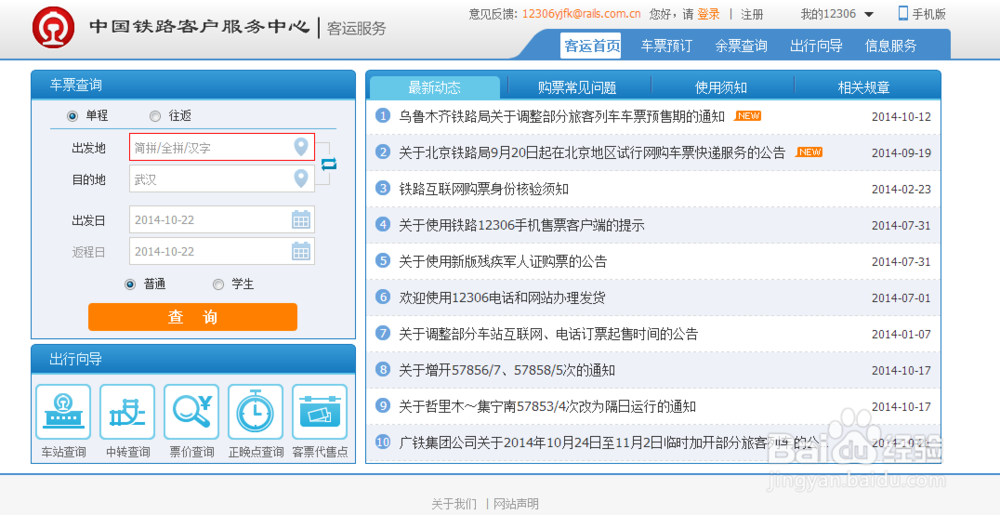Open 票价查询 fare search icon
Image resolution: width=1000 pixels, height=515 pixels.
(191, 412)
